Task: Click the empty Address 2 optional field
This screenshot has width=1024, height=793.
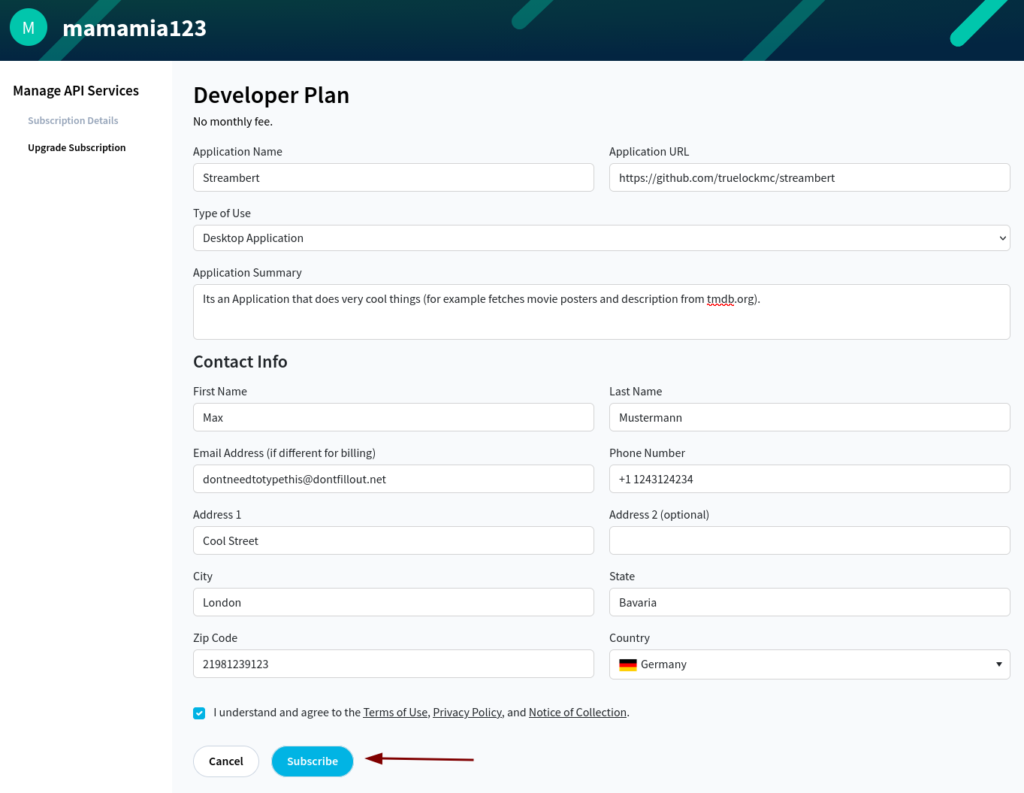Action: [809, 541]
